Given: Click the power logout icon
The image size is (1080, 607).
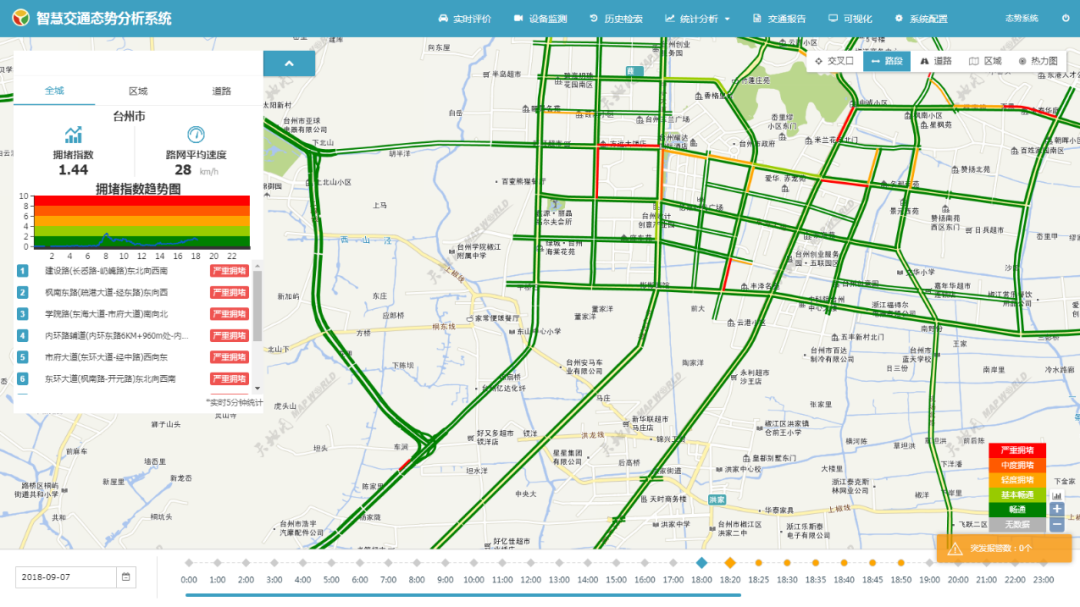Looking at the screenshot, I should [x=1066, y=19].
